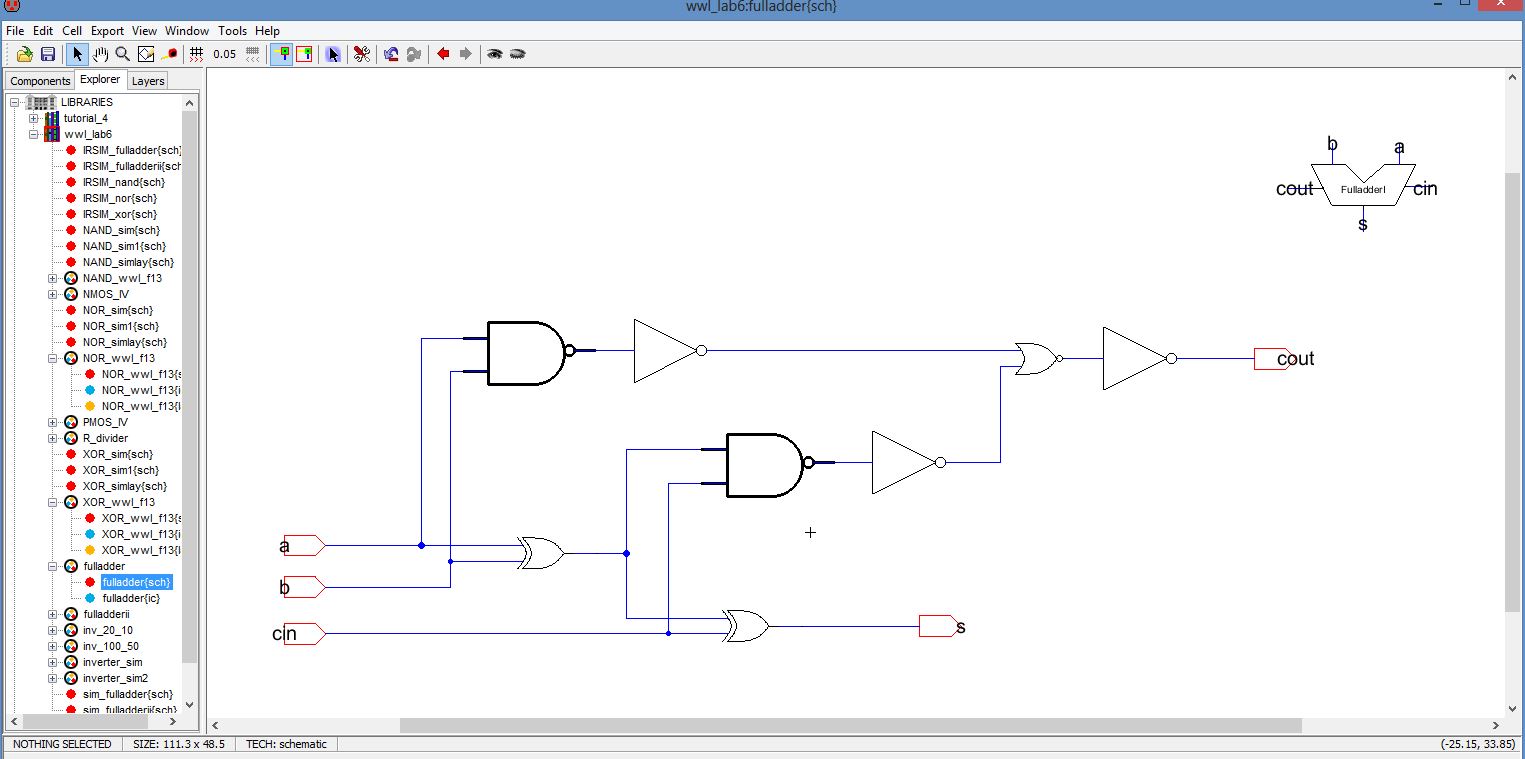The height and width of the screenshot is (759, 1525).
Task: Select the Zoom magnifier tool
Action: click(123, 54)
